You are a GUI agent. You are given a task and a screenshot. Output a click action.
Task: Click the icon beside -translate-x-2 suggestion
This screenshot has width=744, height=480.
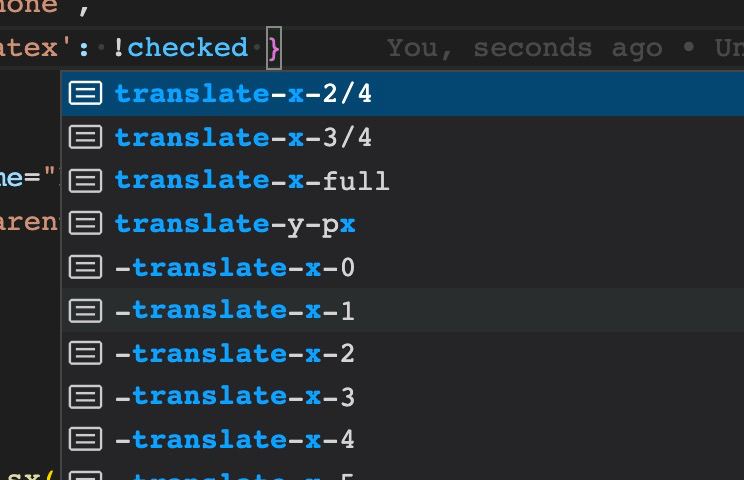(x=85, y=354)
